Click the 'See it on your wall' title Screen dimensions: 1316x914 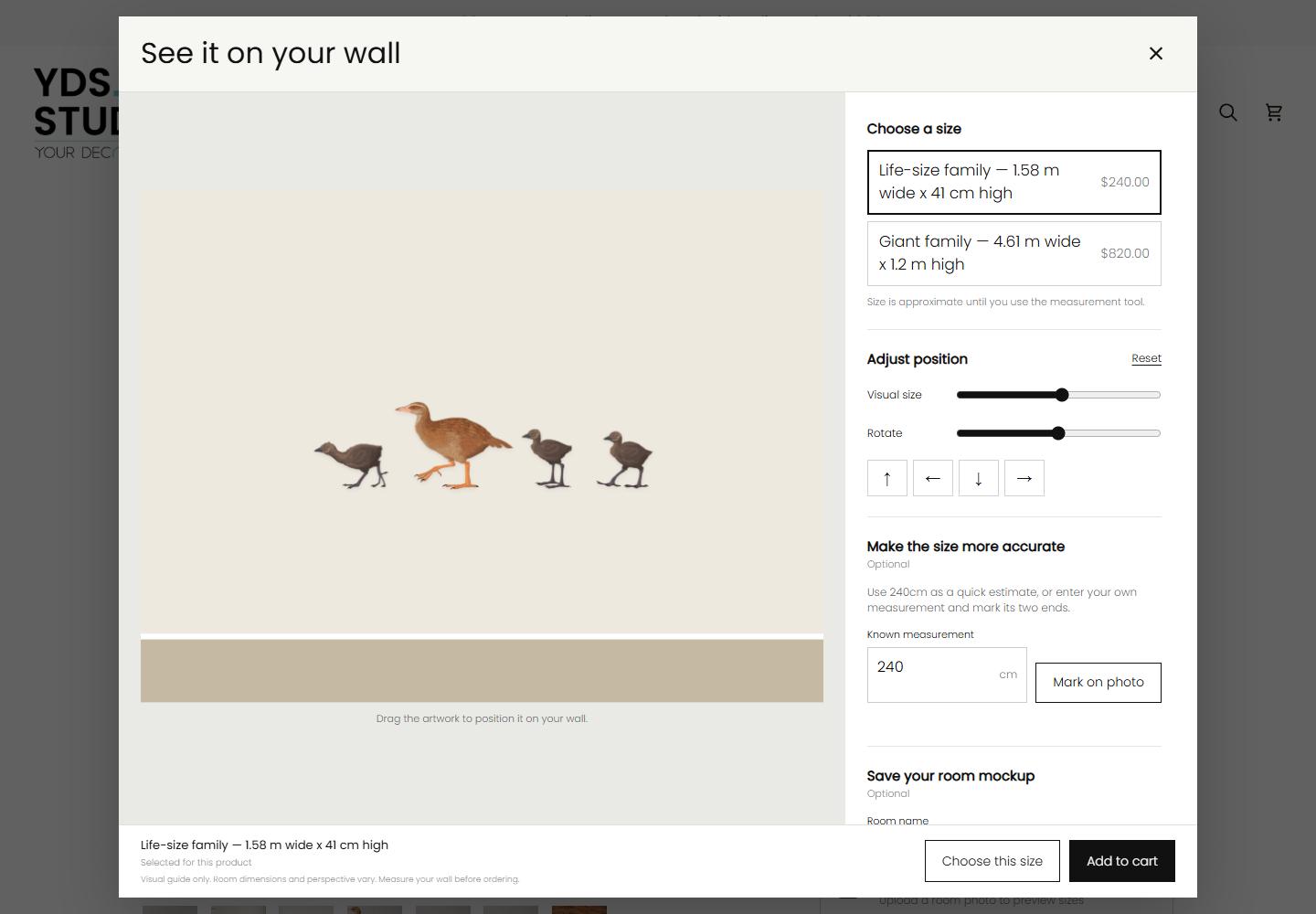pos(271,53)
